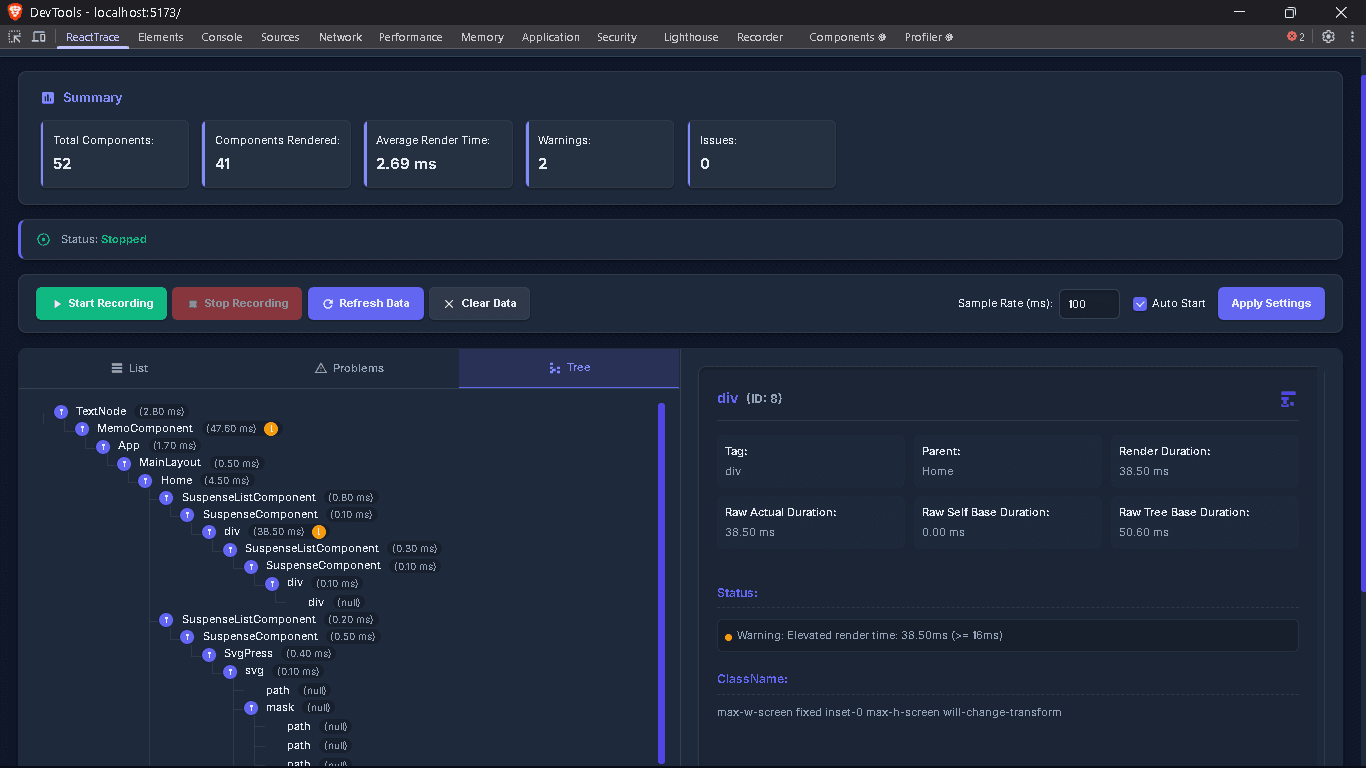1366x768 pixels.
Task: Toggle the Auto Start checkbox
Action: pos(1140,304)
